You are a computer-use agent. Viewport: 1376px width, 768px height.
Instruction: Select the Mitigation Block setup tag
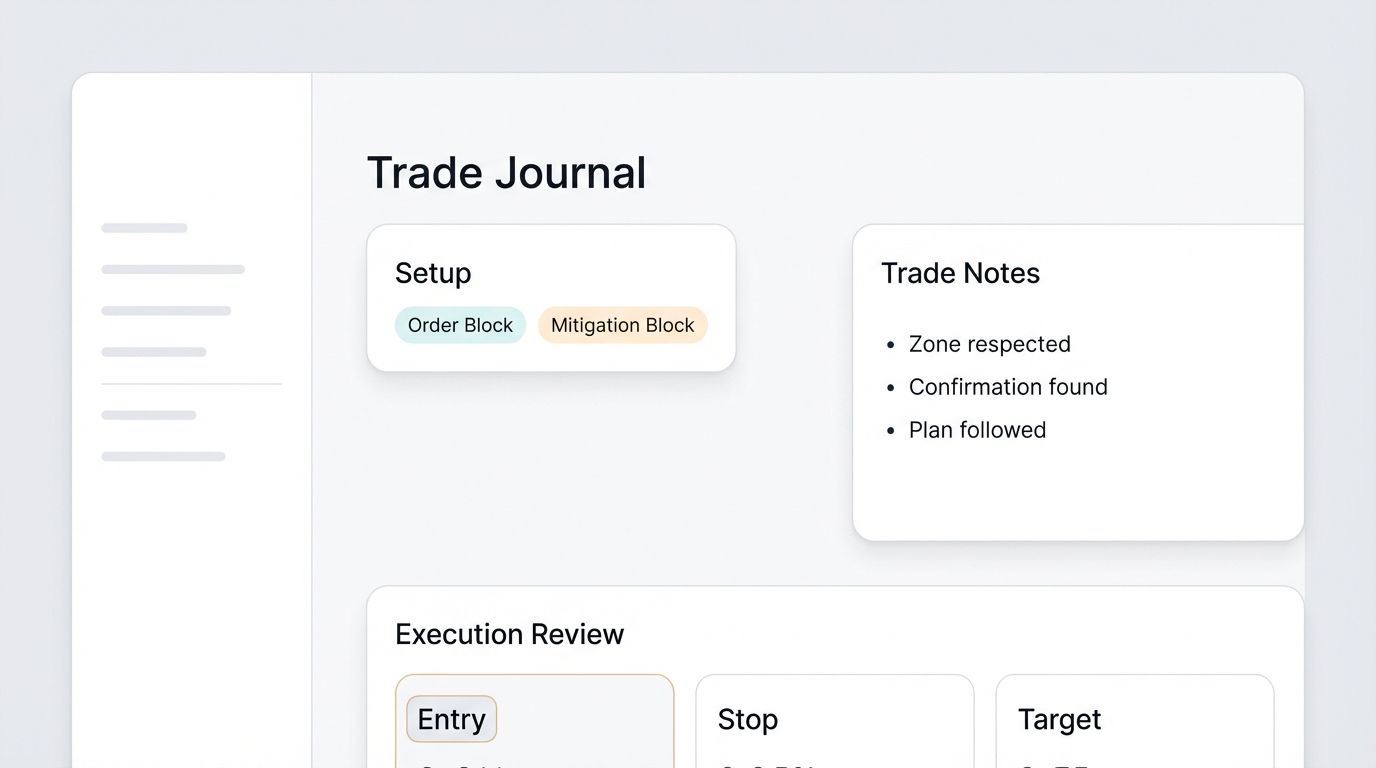[x=622, y=325]
